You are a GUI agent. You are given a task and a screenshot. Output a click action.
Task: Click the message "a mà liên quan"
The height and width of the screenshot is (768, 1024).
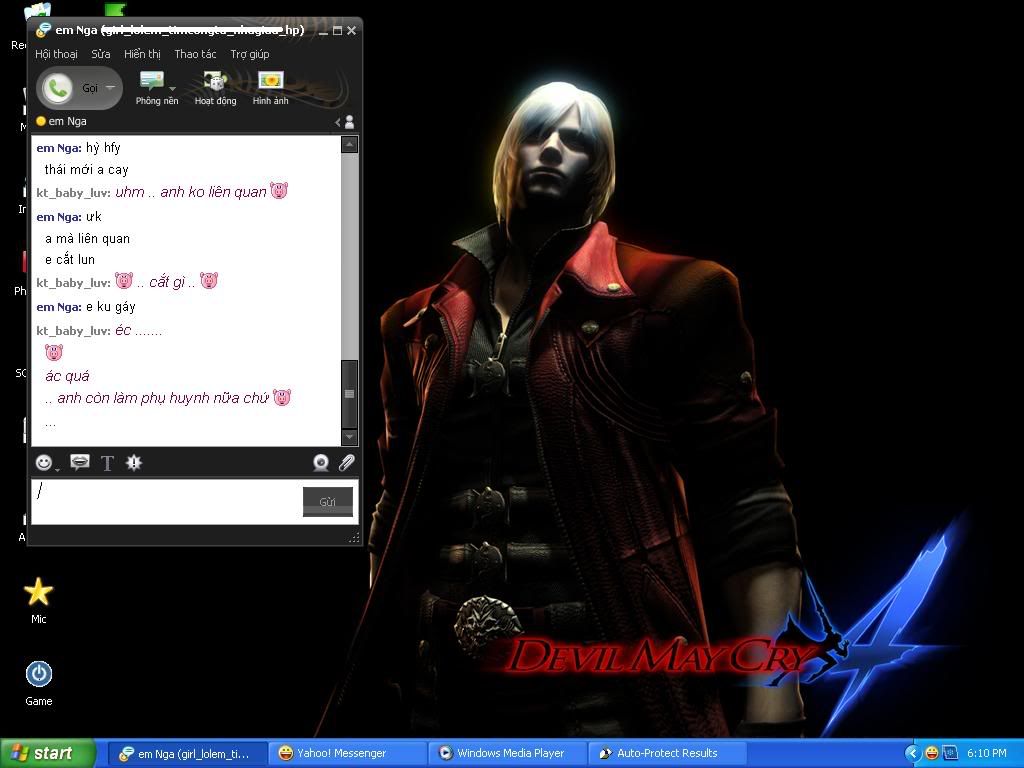coord(88,238)
